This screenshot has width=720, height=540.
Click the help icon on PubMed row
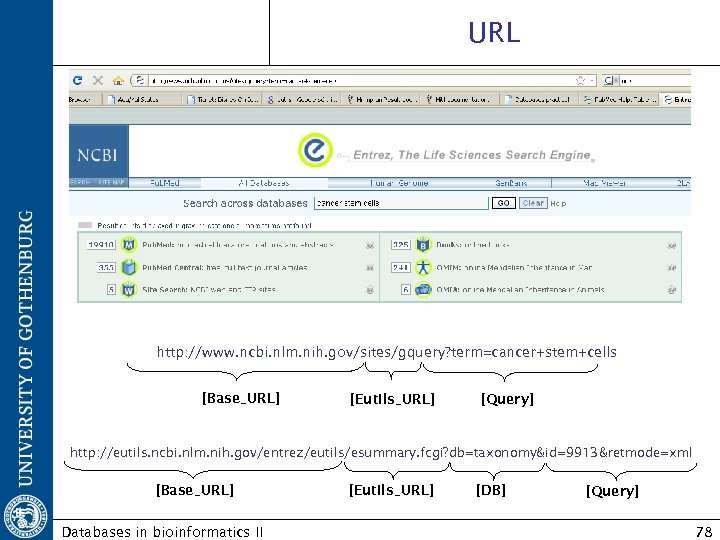(370, 246)
